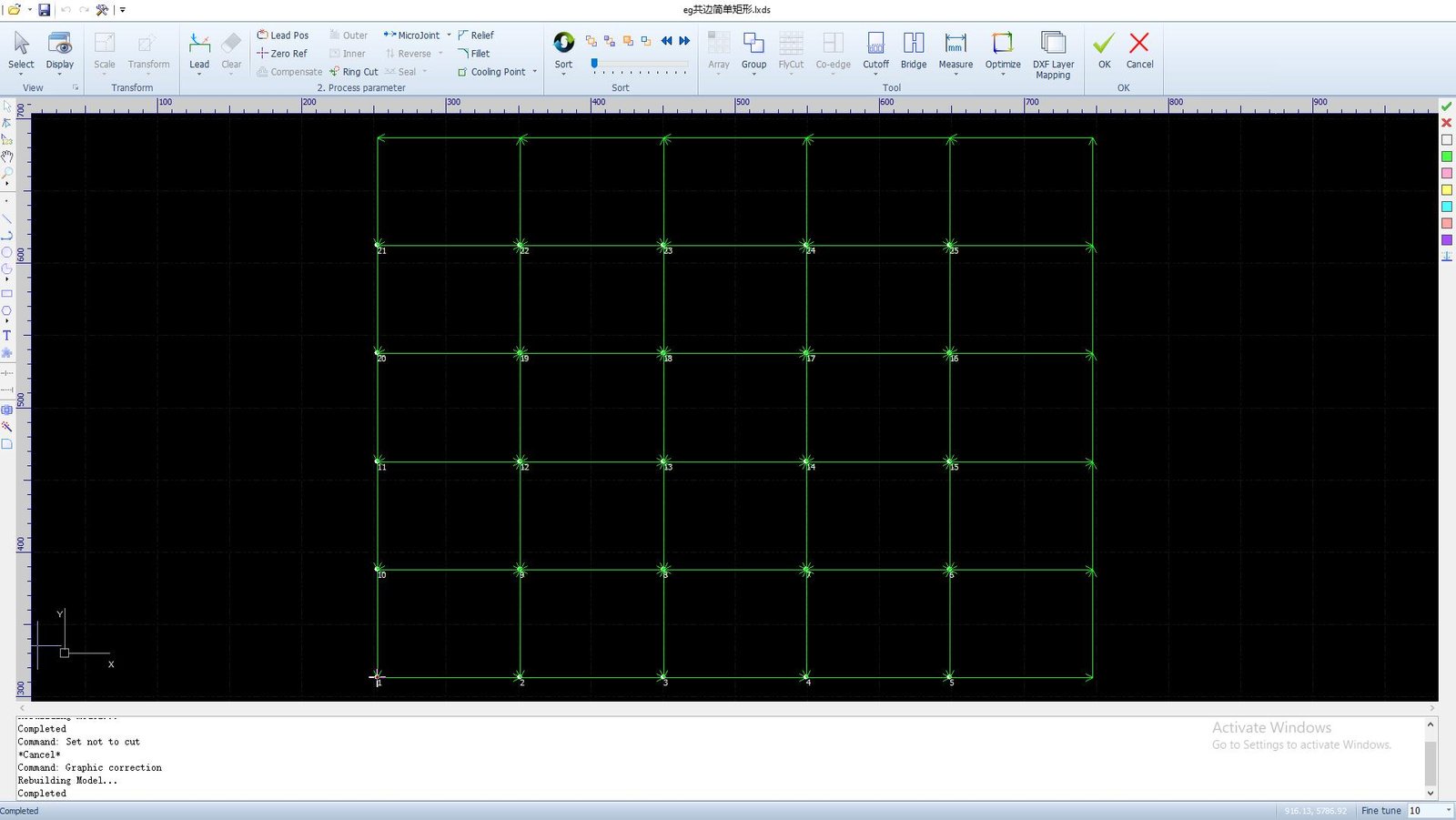
Task: Click the Measure tool
Action: pyautogui.click(x=955, y=51)
